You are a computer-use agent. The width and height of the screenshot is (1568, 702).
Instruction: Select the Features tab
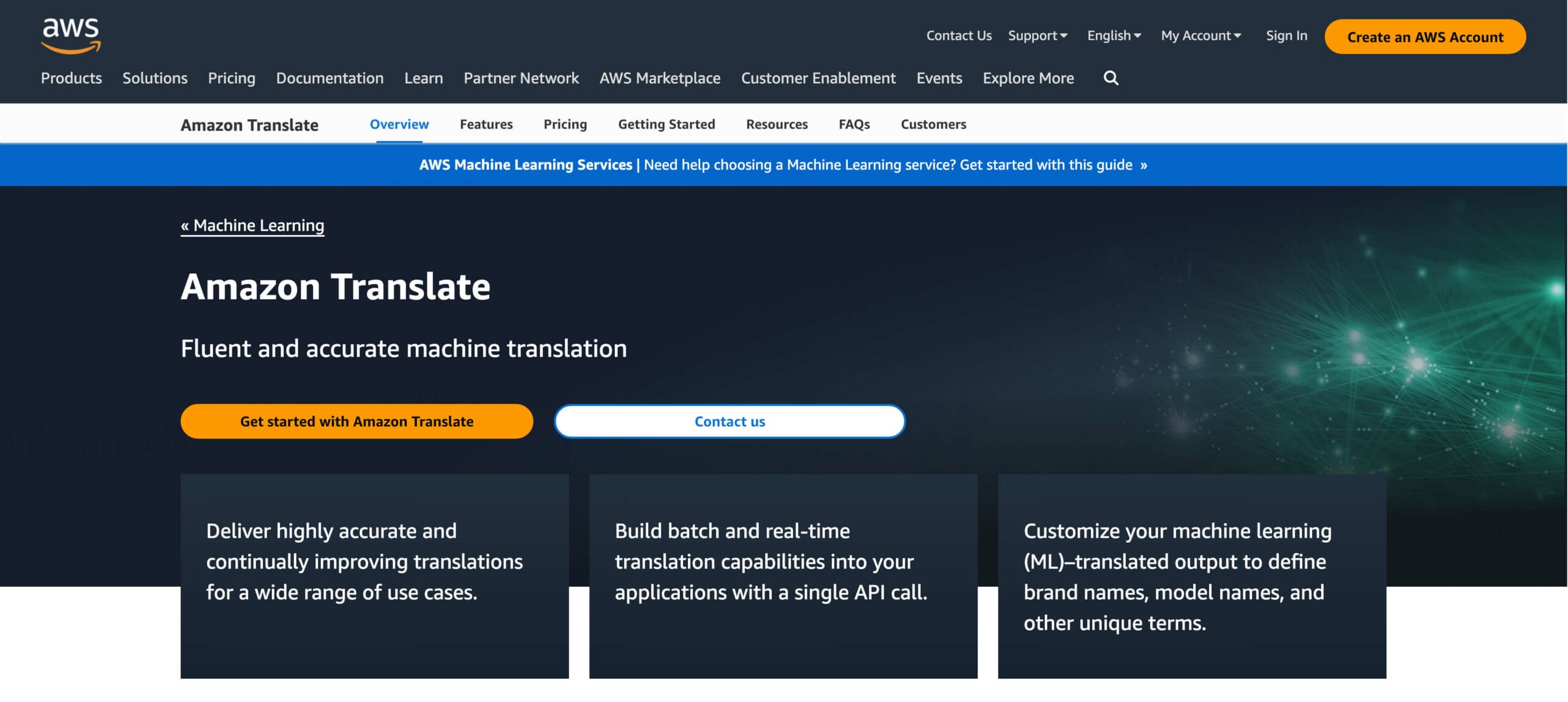tap(486, 124)
